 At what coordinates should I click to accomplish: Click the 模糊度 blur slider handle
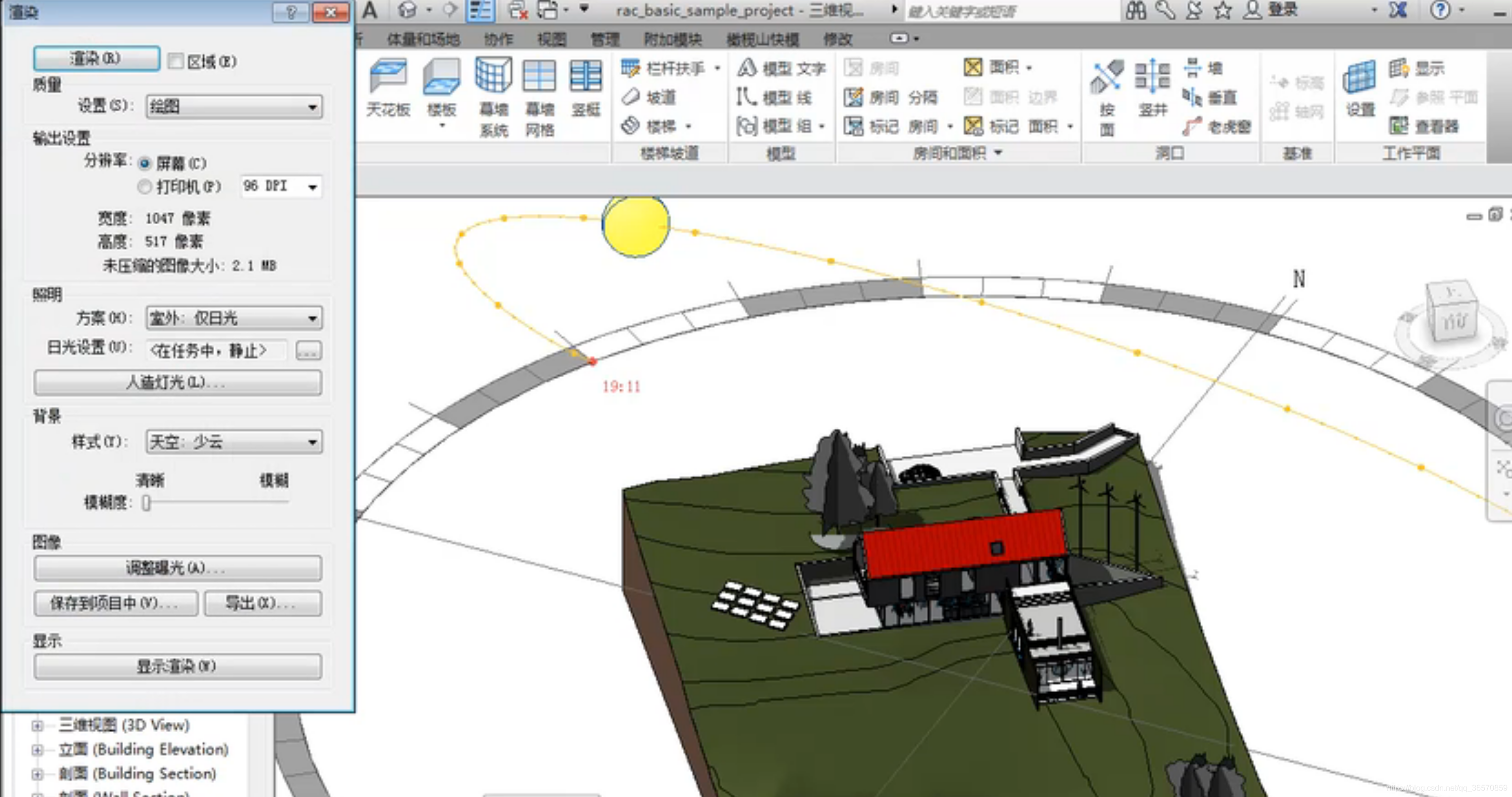click(146, 503)
